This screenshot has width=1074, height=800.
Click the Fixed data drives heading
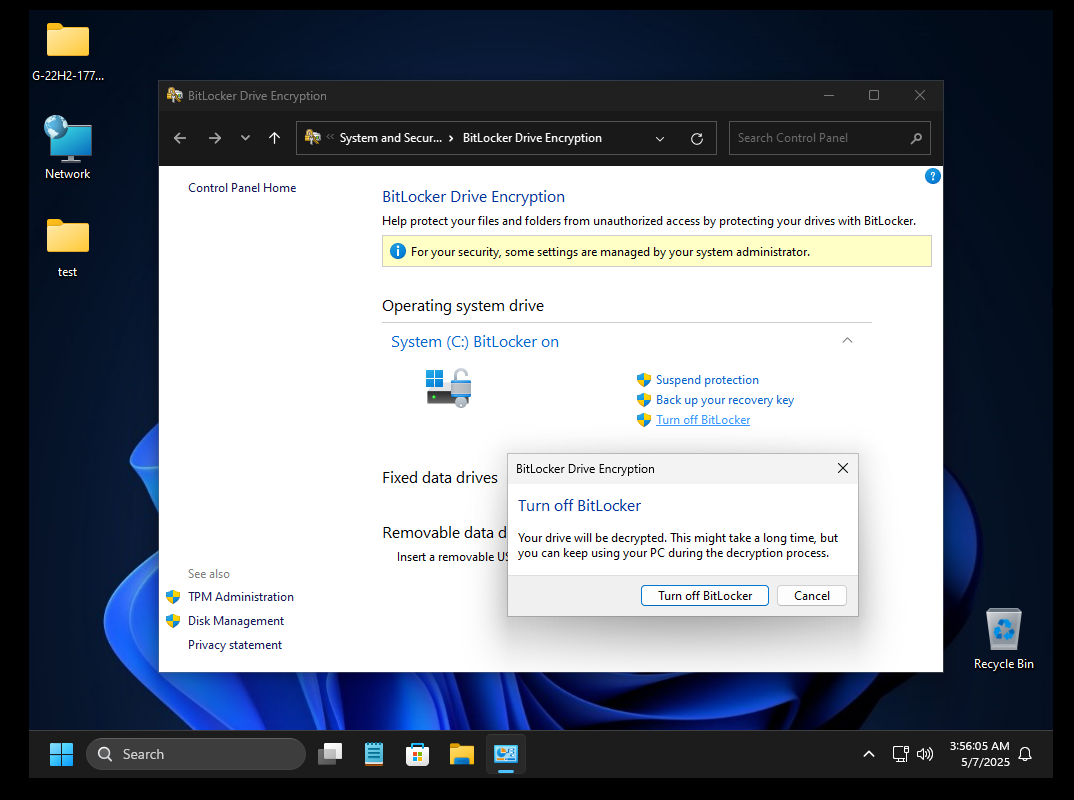[440, 477]
